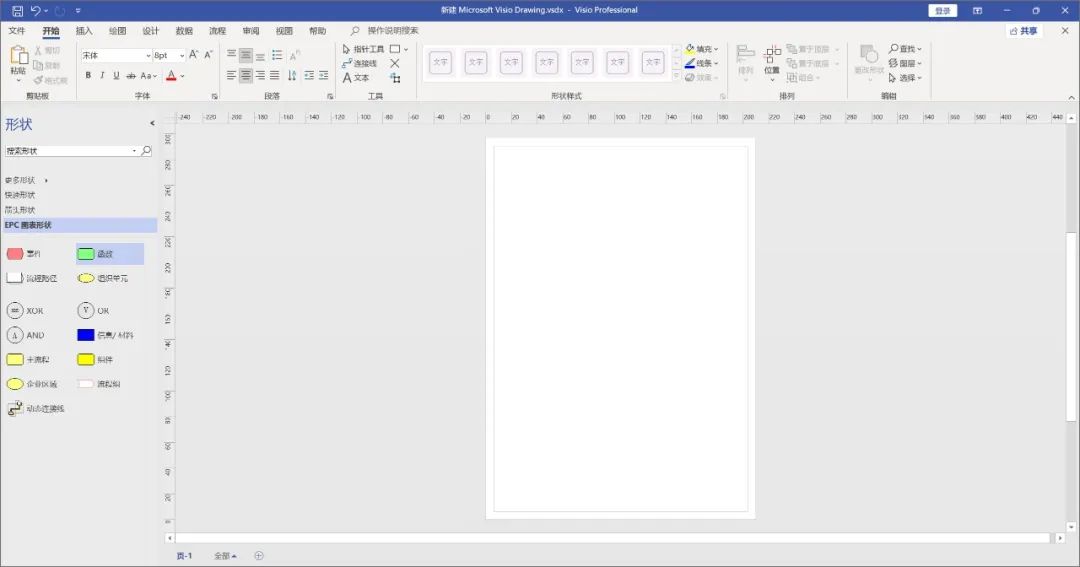Decrease font size with smaller A icon
The width and height of the screenshot is (1080, 567).
tap(208, 54)
